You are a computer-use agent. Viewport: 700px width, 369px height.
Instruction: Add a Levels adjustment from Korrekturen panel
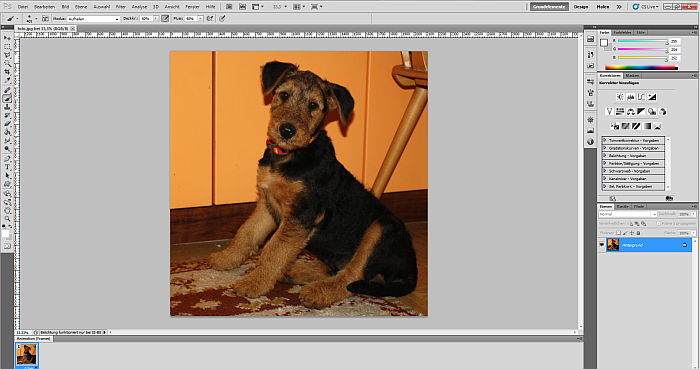[x=630, y=97]
